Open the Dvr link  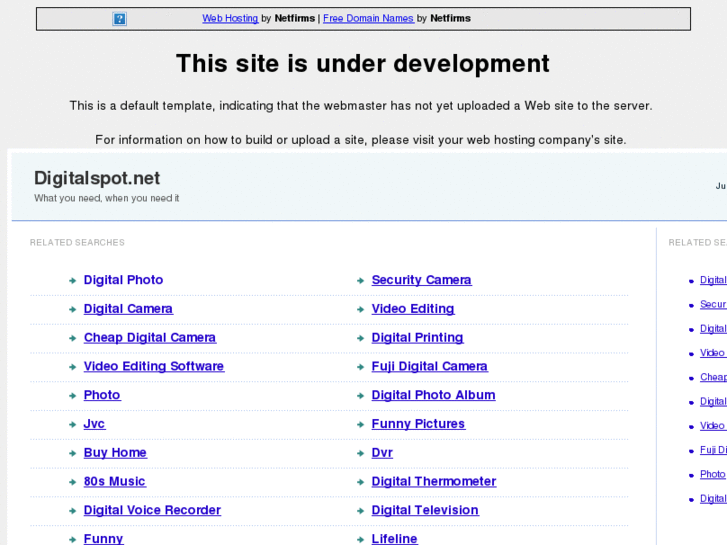point(382,452)
